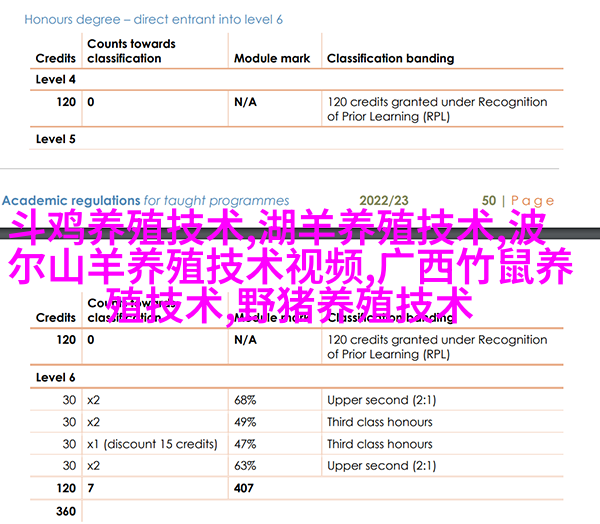Click the '63%' module mark

pos(245,466)
